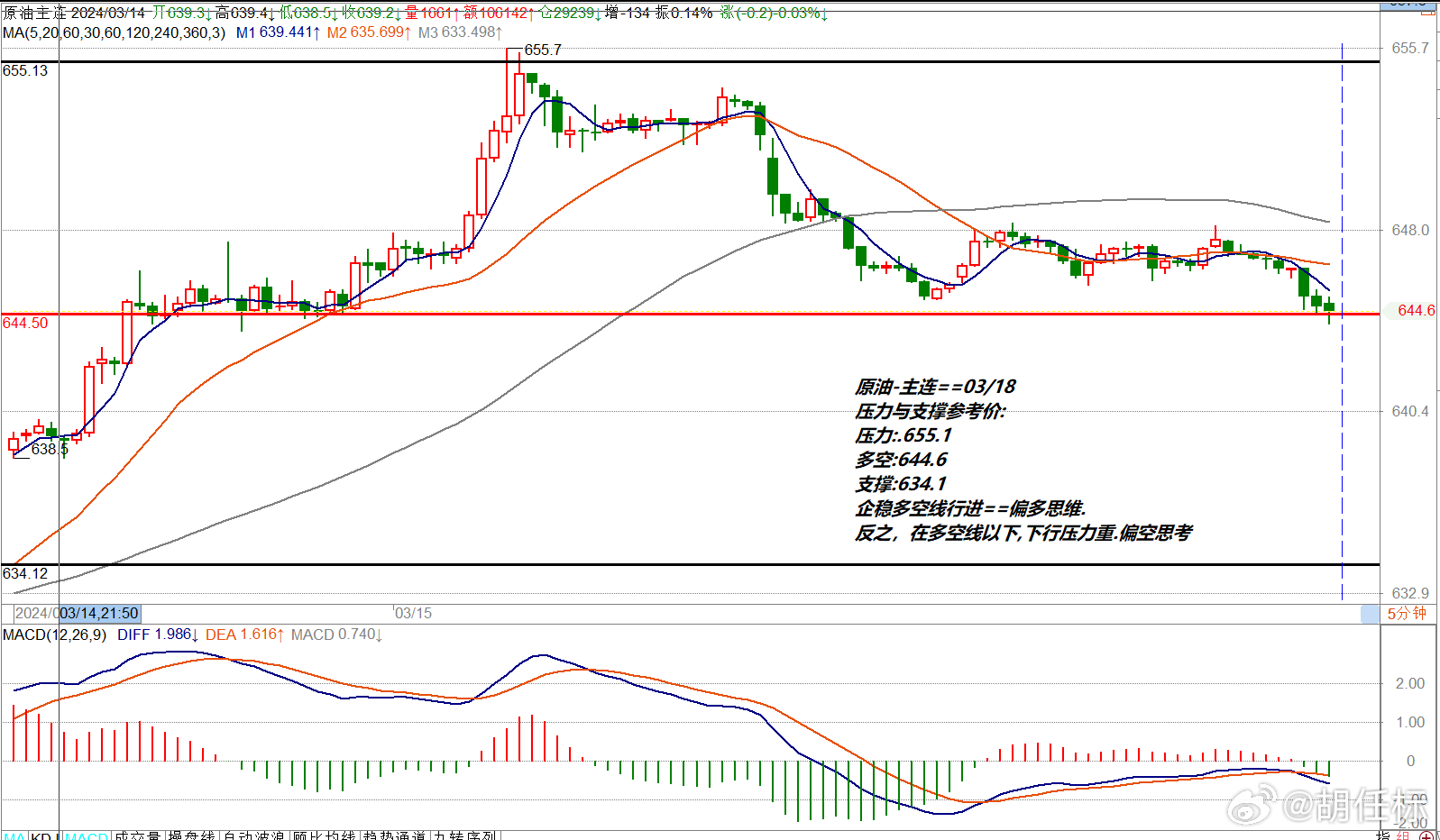The height and width of the screenshot is (840, 1440).
Task: Click the 03/15 date marker
Action: pos(414,613)
